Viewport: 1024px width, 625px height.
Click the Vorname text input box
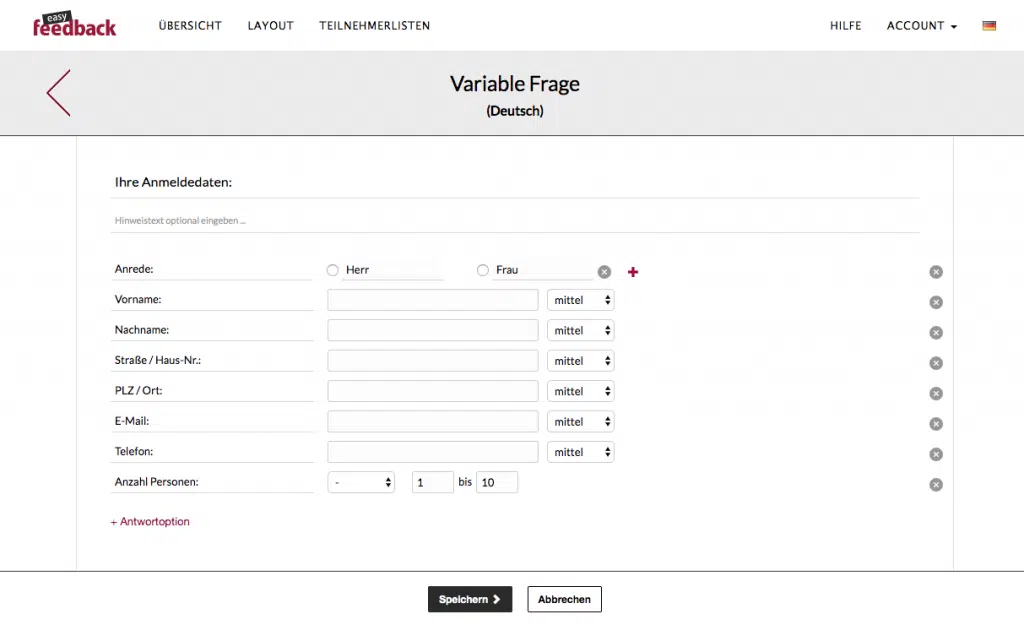pos(433,300)
